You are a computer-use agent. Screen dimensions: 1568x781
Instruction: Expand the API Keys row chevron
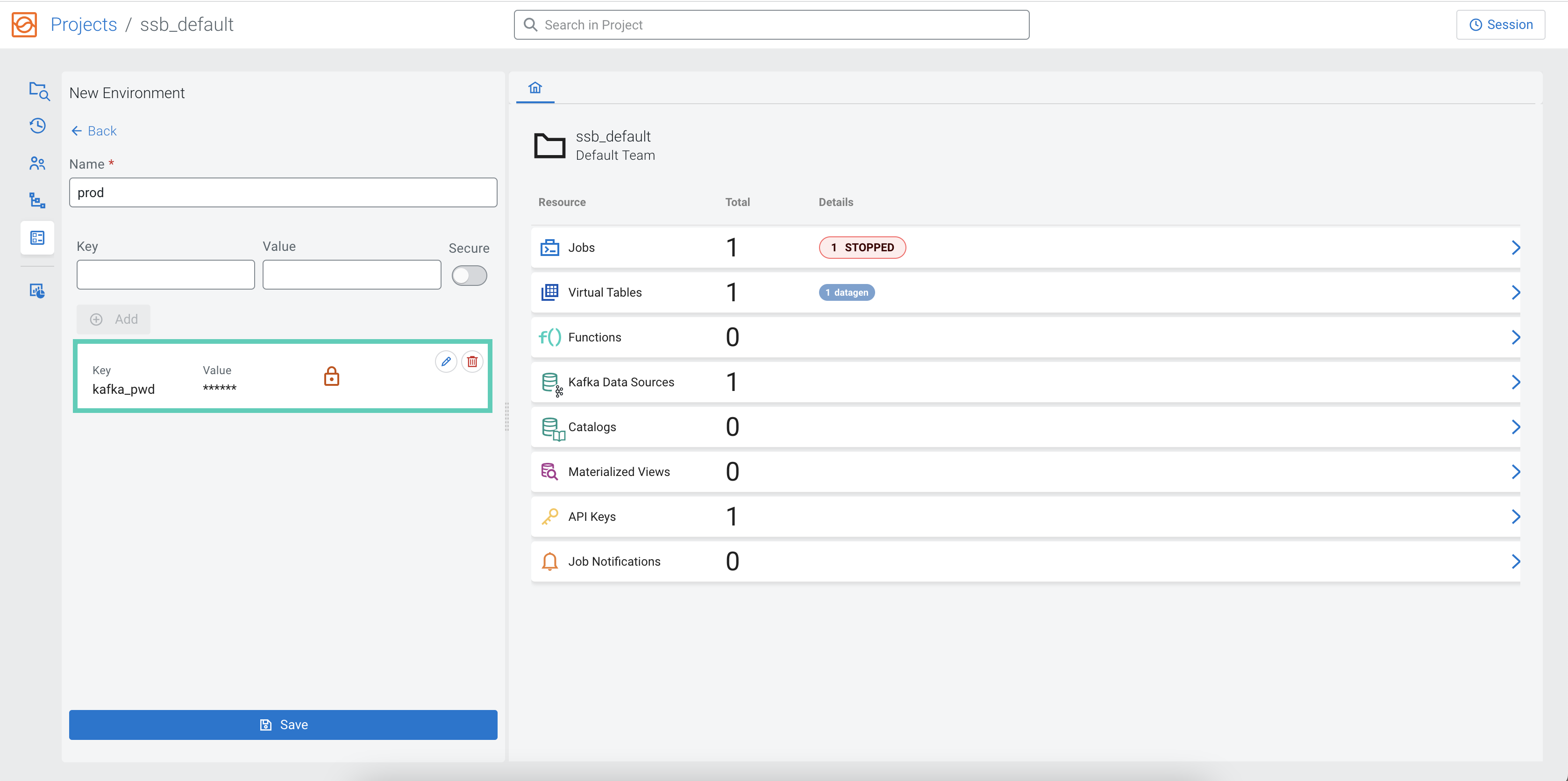1515,517
